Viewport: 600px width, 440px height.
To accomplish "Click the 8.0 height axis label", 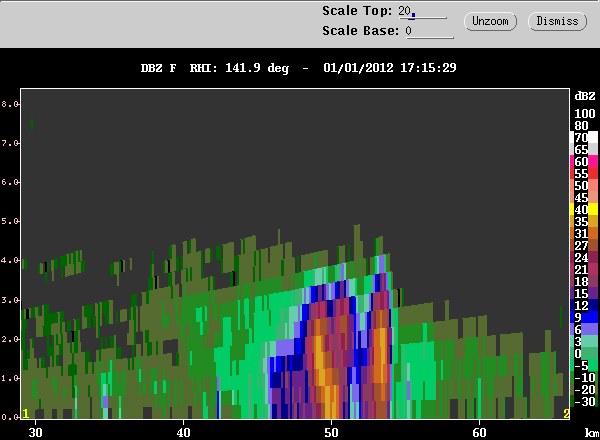I will pos(10,104).
